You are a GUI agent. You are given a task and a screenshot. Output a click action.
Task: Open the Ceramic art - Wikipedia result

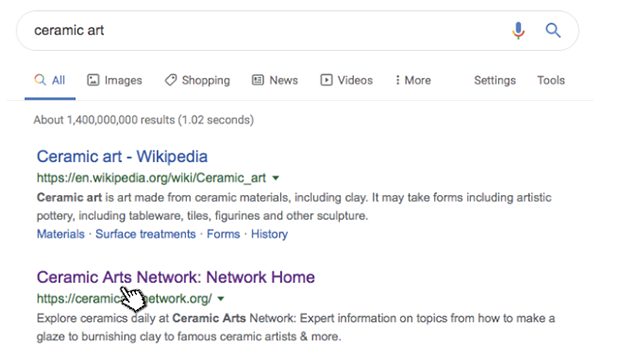122,157
